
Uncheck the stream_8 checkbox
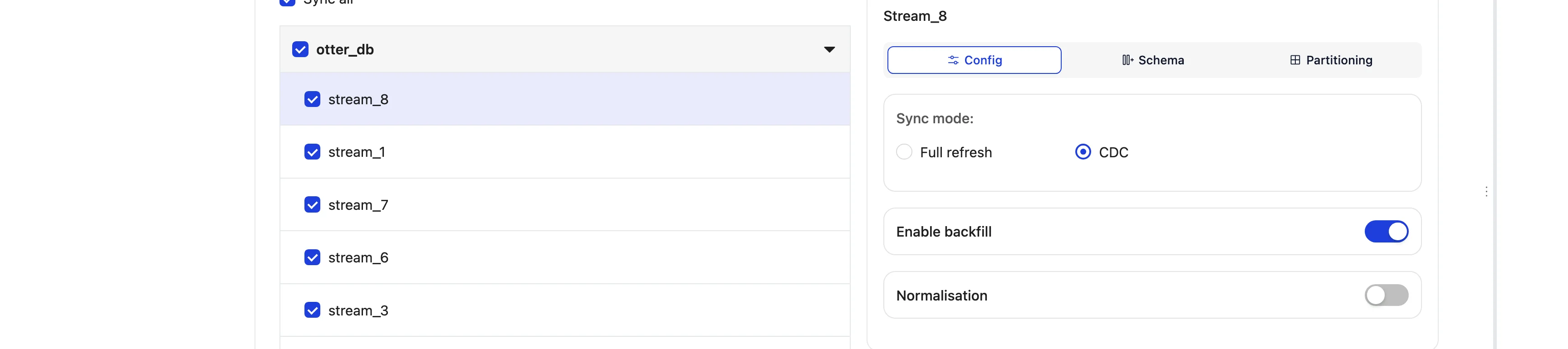coord(312,99)
